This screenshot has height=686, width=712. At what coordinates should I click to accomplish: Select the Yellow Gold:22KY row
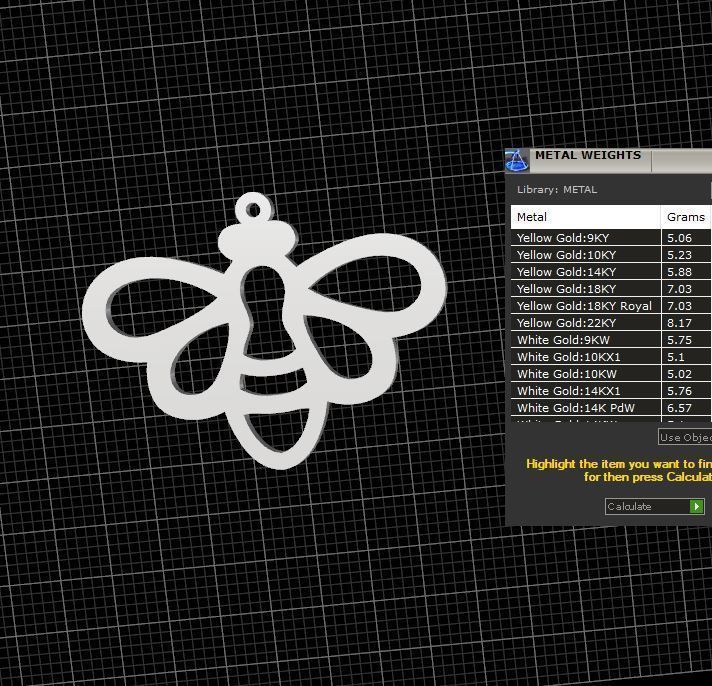[x=611, y=323]
